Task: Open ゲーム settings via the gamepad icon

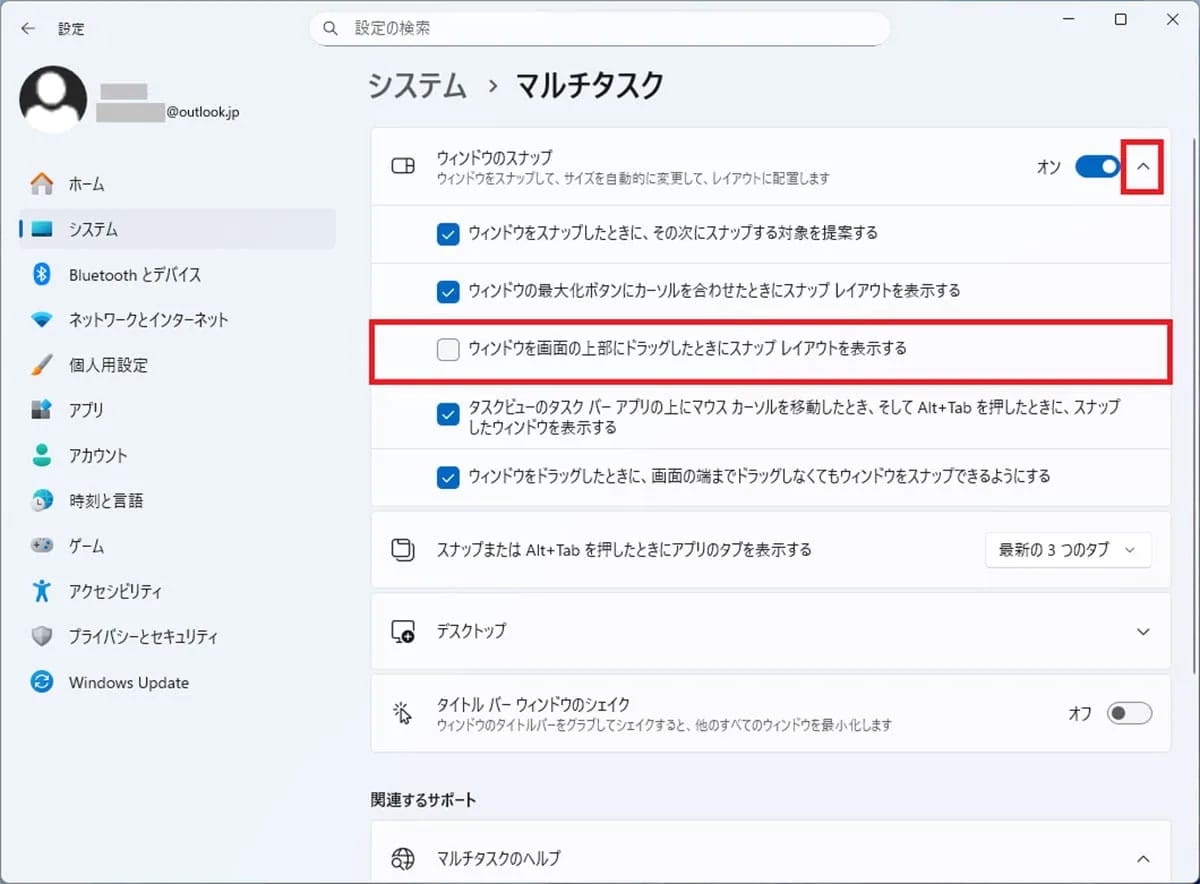Action: 40,546
